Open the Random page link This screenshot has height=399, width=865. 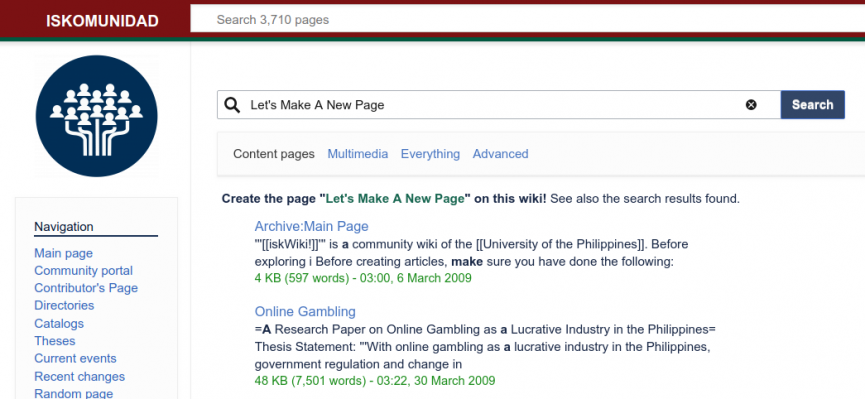coord(74,393)
